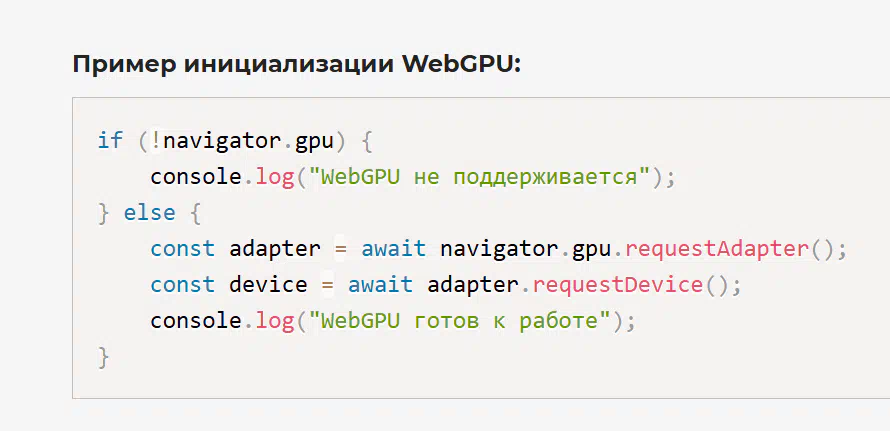Click the first "await" keyword

coord(394,249)
